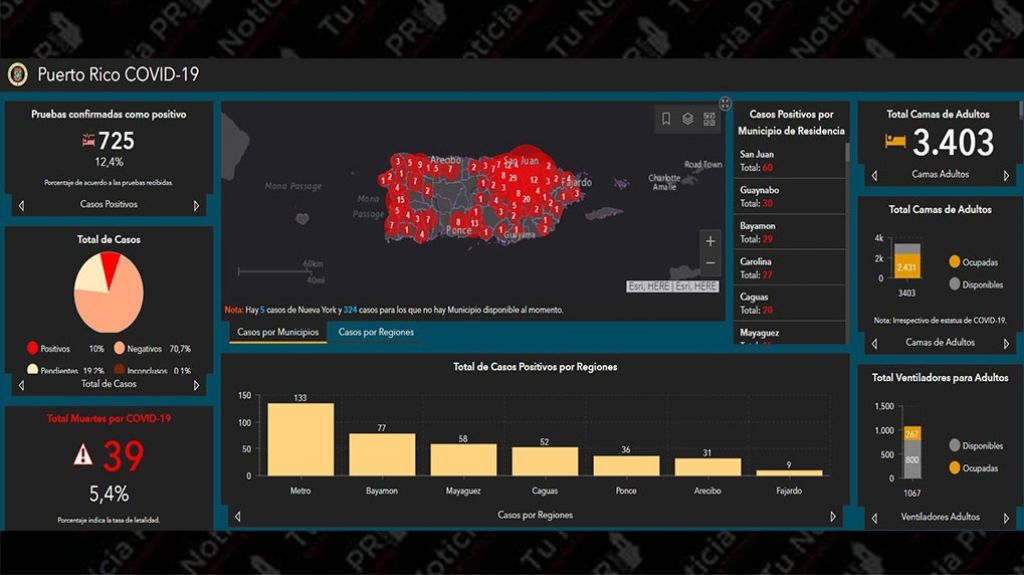
Task: Expand the map panel to fullscreen
Action: 725,103
